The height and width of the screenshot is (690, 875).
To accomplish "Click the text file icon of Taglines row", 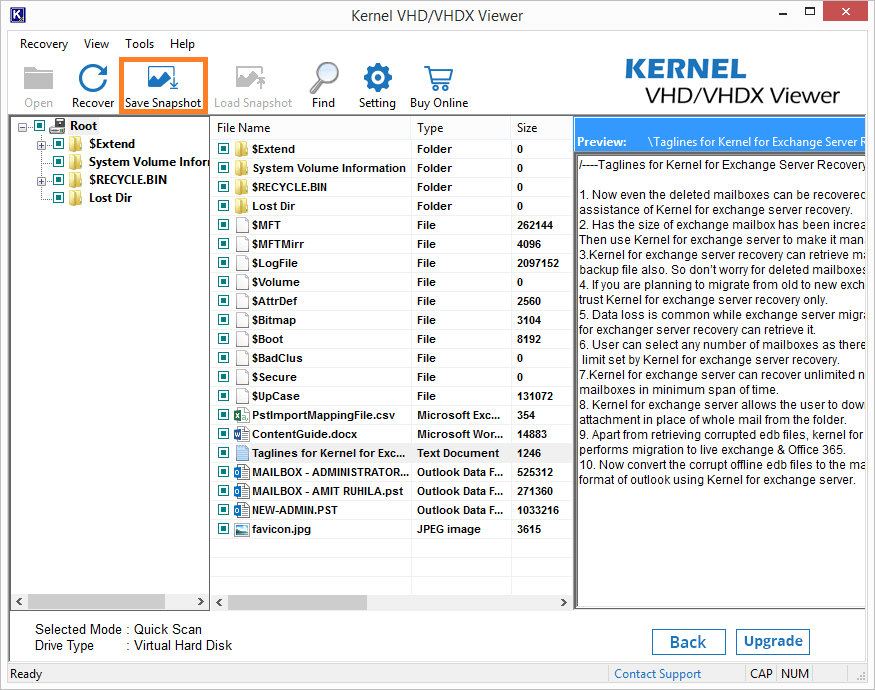I will click(x=242, y=453).
